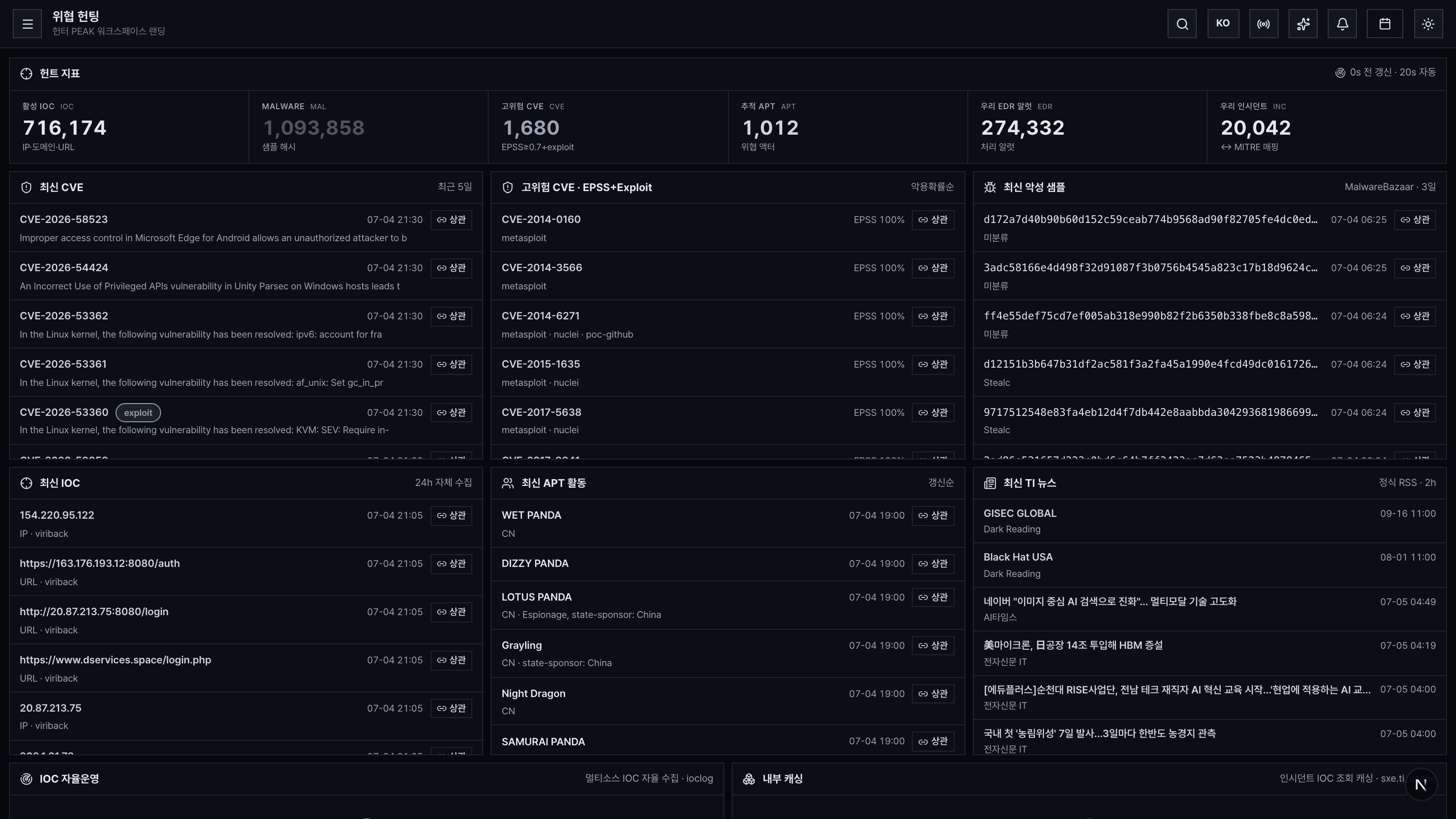Click 상관 for IOC 20.87.213.75

[x=451, y=708]
